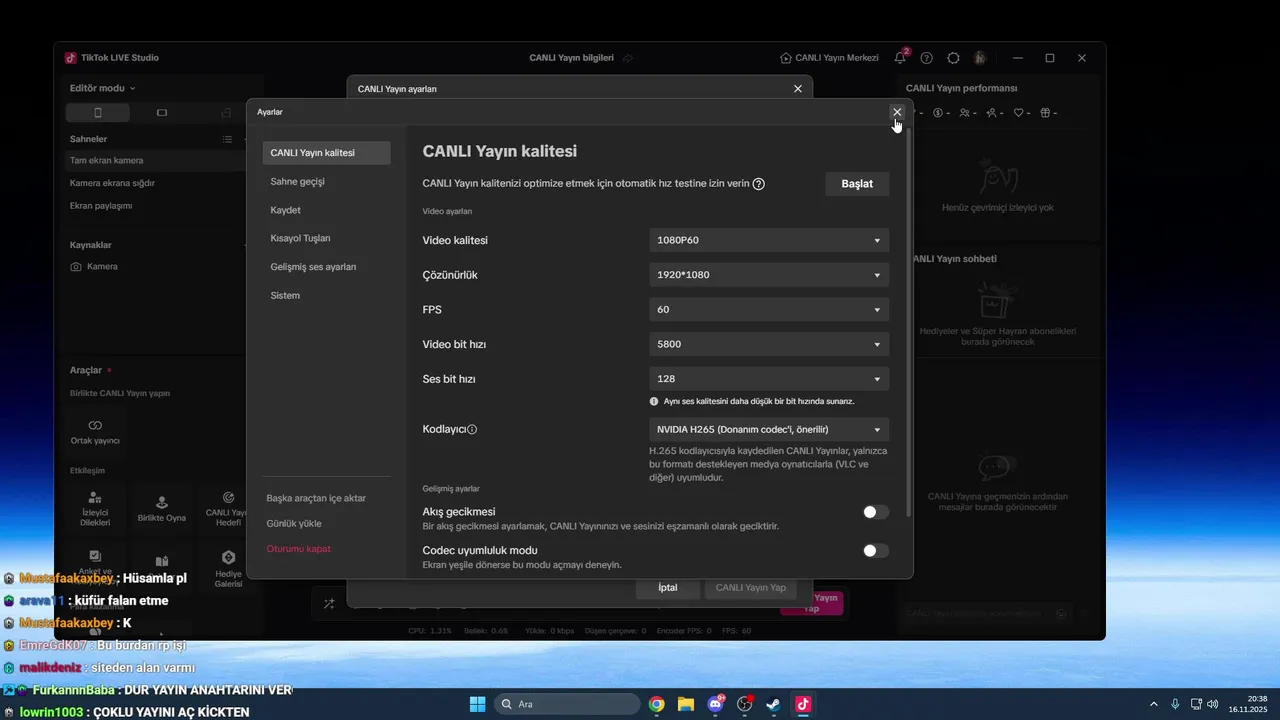
Task: Click microphone icon in system tray
Action: tap(1175, 704)
